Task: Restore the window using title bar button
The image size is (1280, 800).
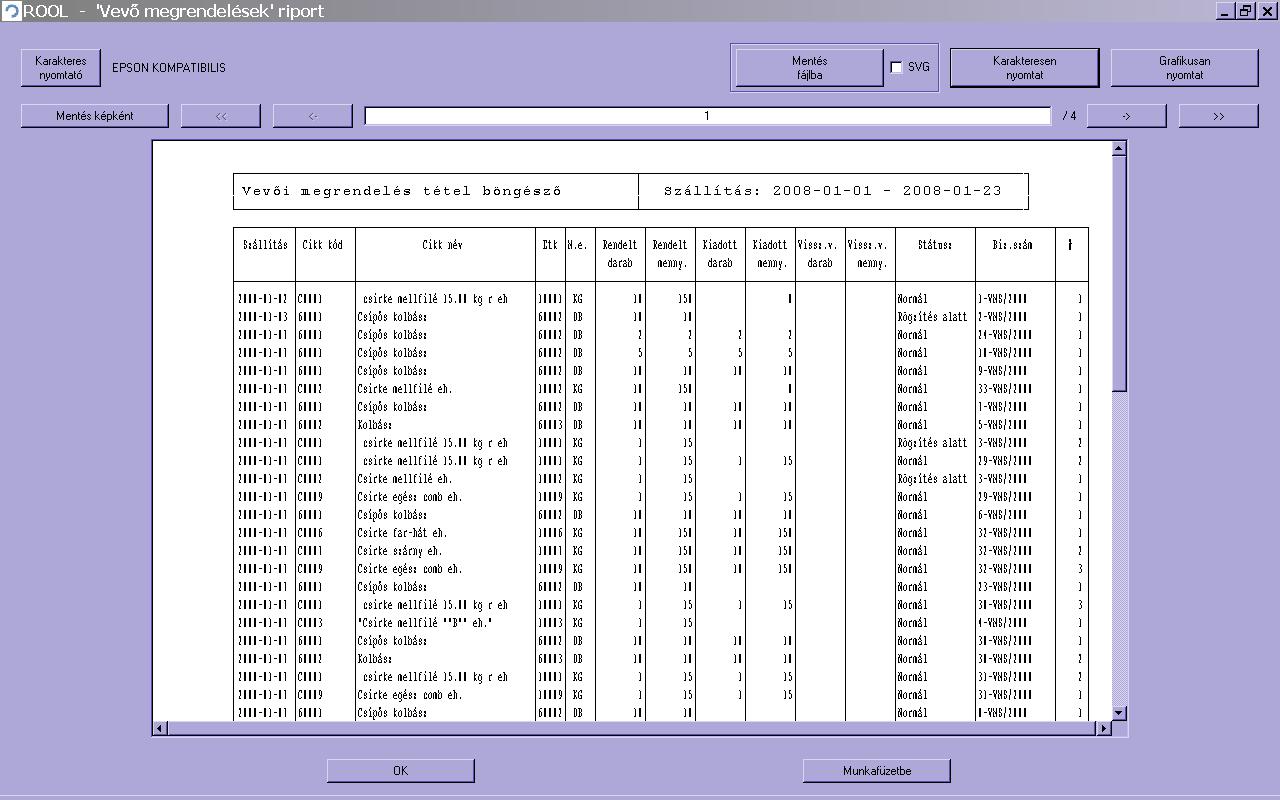Action: pos(1245,11)
